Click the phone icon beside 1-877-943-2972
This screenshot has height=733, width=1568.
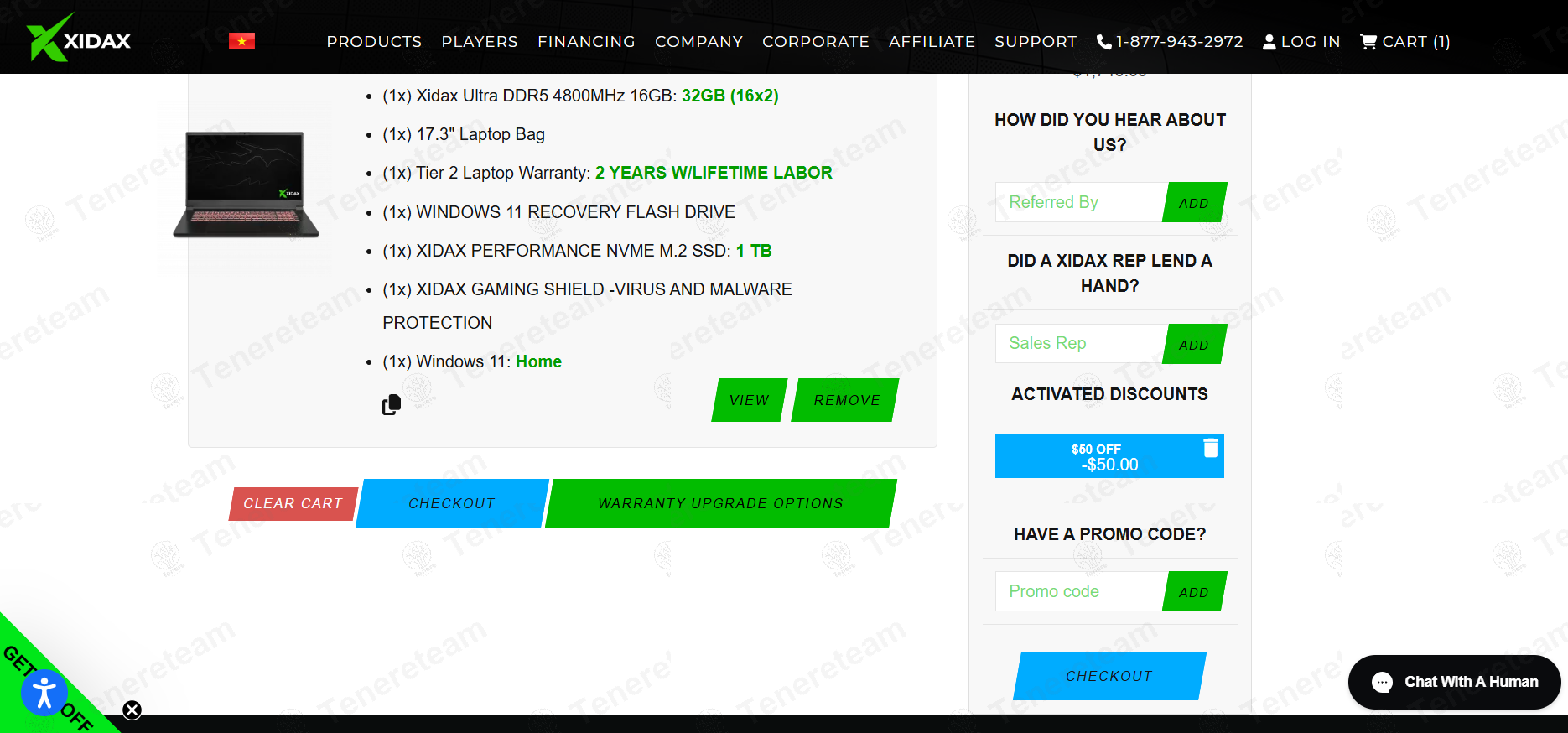pyautogui.click(x=1104, y=42)
